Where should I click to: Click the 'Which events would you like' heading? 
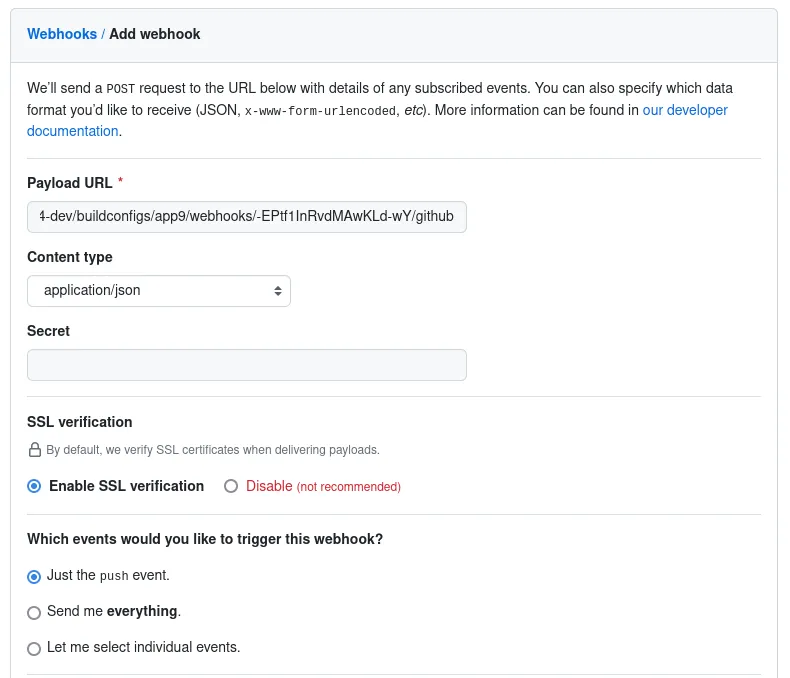(x=205, y=539)
